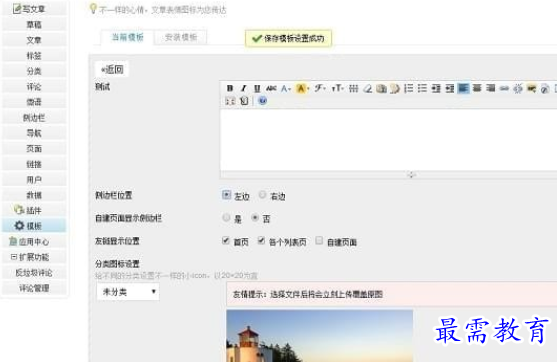Image resolution: width=557 pixels, height=362 pixels.
Task: Toggle bold formatting in the editor
Action: [x=230, y=88]
